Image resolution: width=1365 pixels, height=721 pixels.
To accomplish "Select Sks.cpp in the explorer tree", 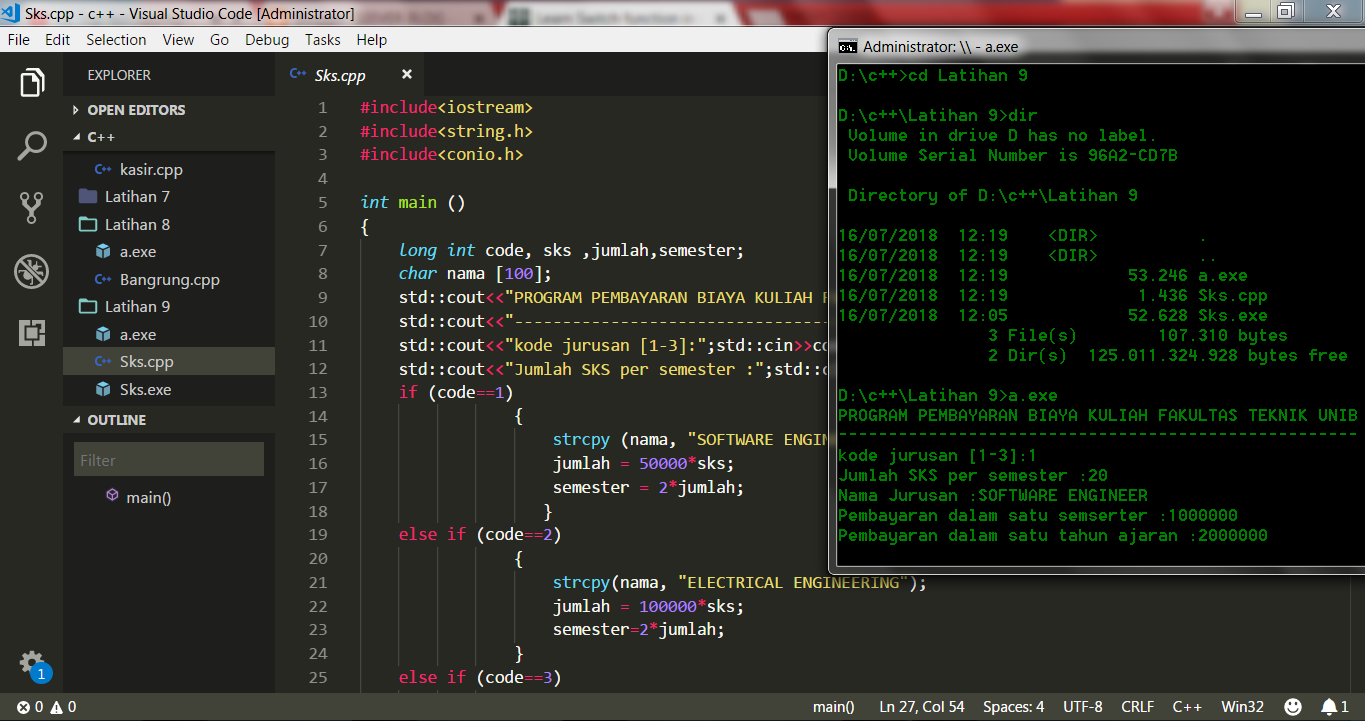I will (x=168, y=362).
